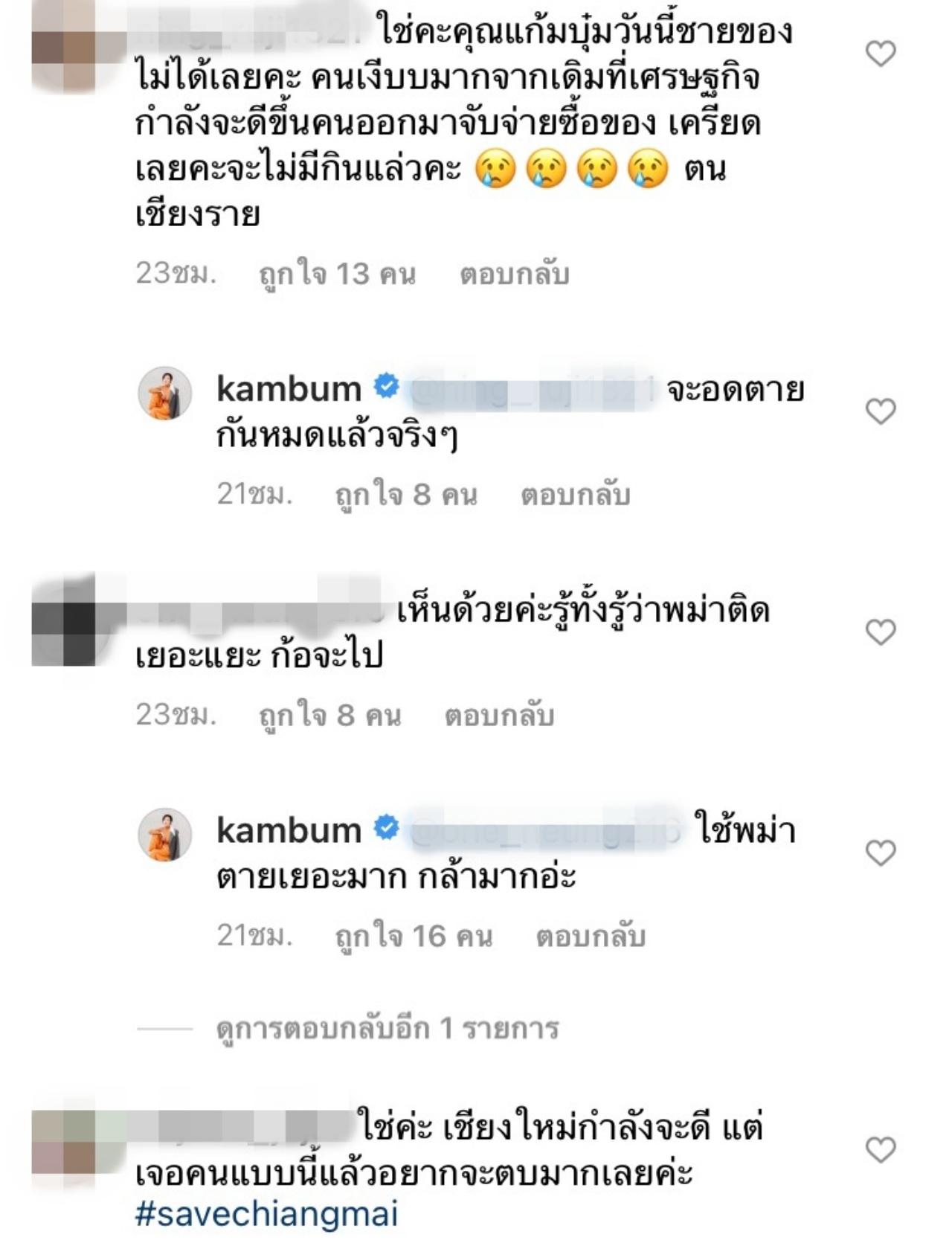Click kambum's verified badge in second reply
The image size is (952, 1246).
pos(386,828)
